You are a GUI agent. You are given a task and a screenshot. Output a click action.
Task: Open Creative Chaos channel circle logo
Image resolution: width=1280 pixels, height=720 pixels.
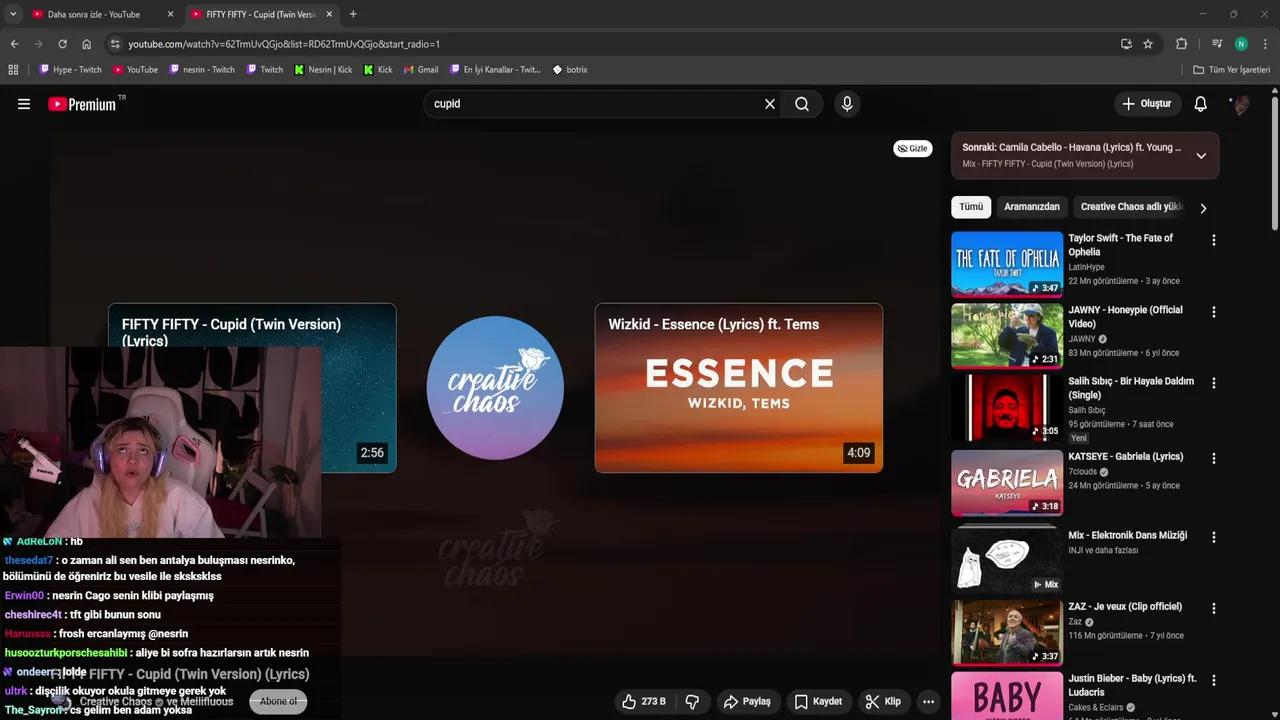[495, 388]
